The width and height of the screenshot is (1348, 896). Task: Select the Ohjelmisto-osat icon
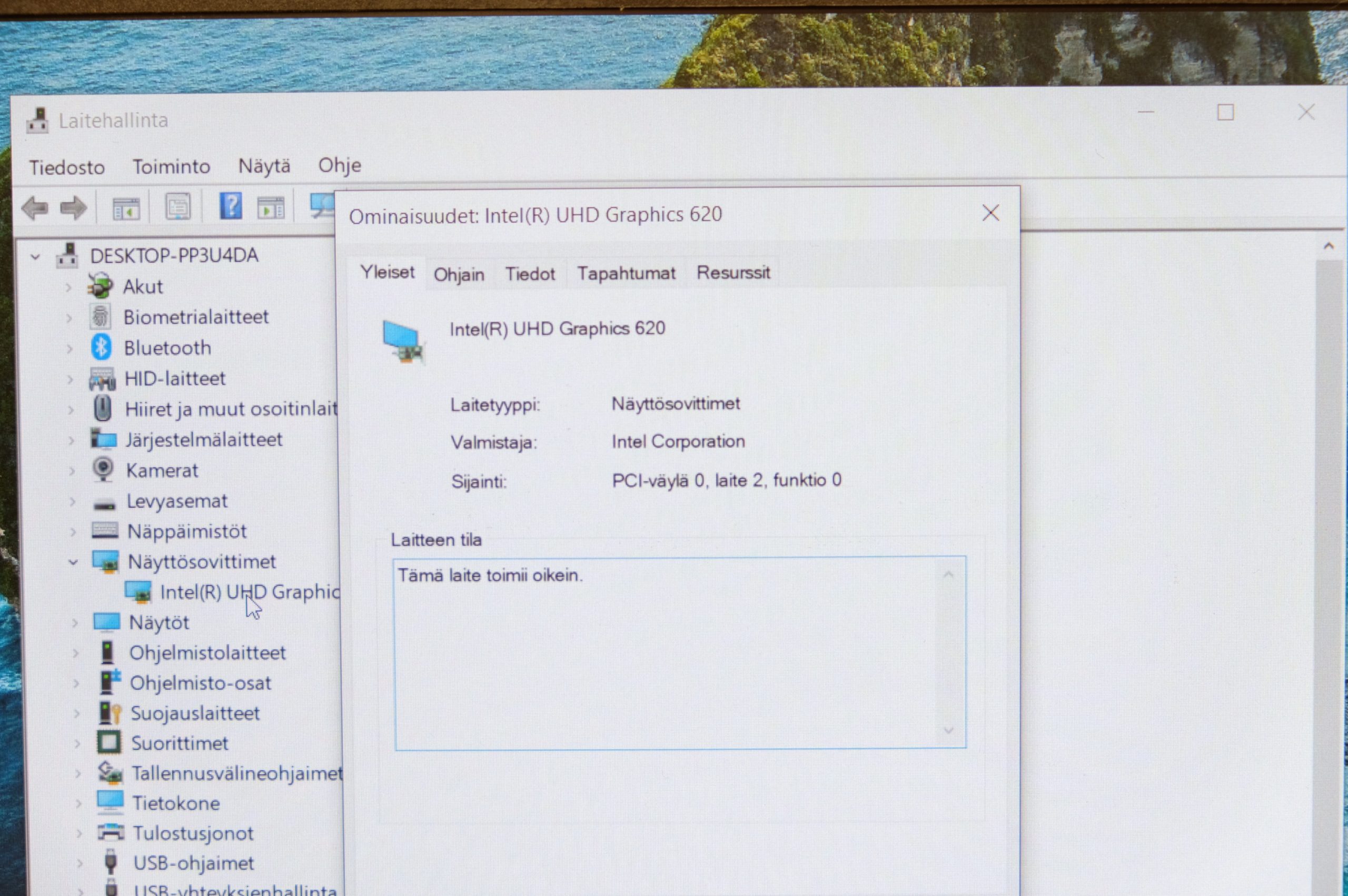click(x=110, y=682)
